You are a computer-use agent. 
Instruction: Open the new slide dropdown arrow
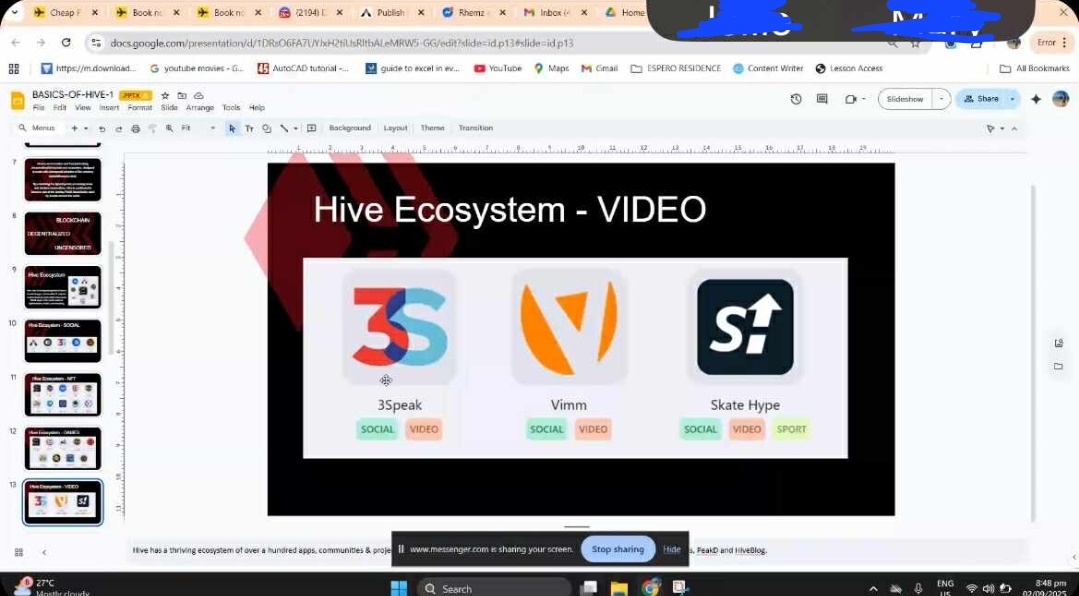click(x=86, y=129)
